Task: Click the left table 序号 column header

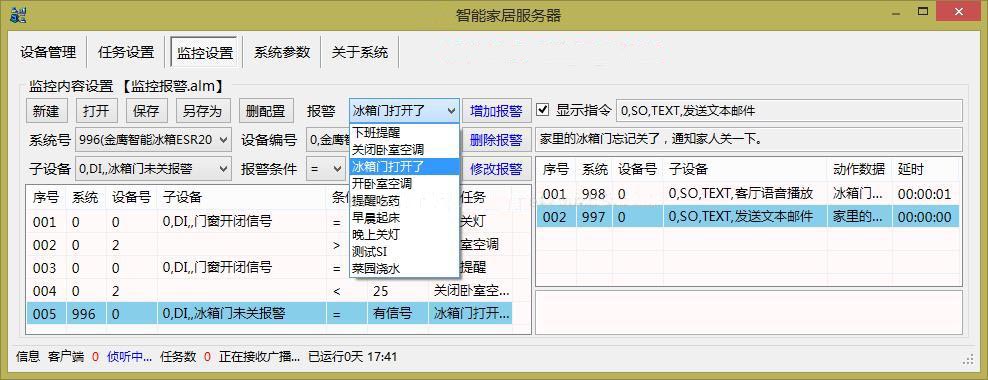Action: pyautogui.click(x=46, y=197)
